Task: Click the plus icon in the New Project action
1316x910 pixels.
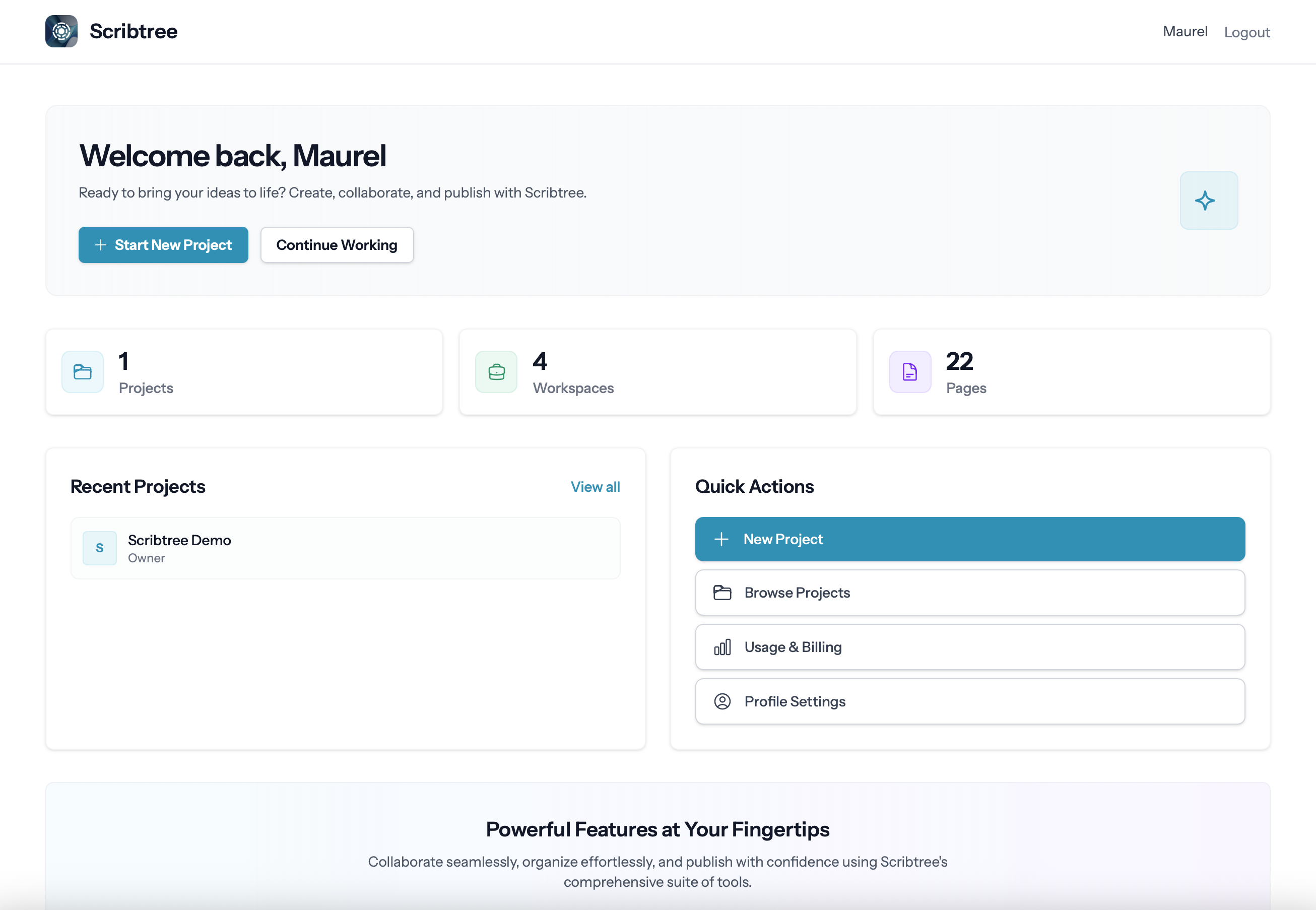Action: 721,539
